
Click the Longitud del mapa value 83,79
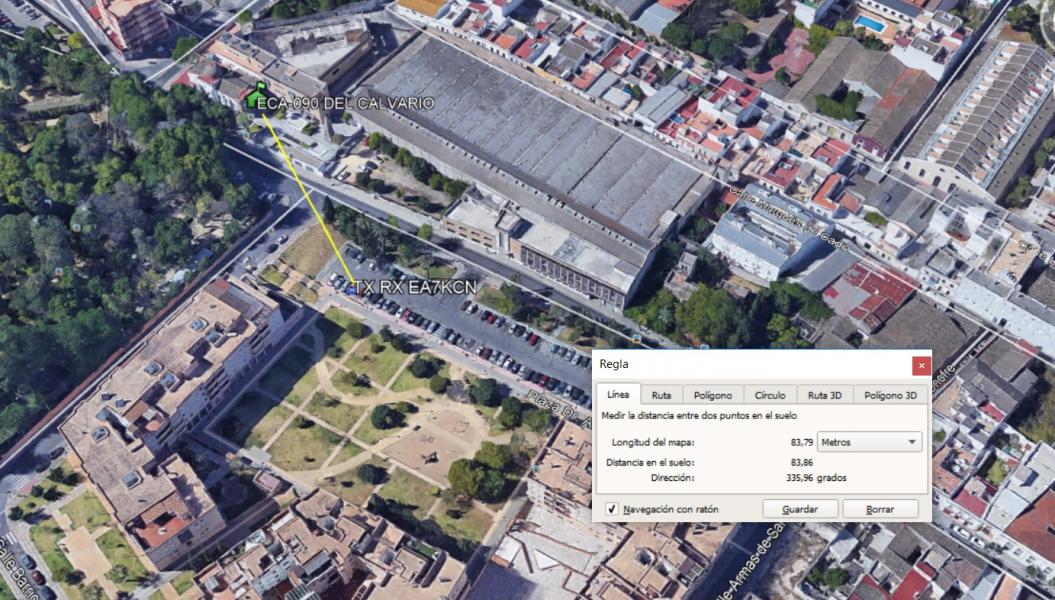pos(797,442)
